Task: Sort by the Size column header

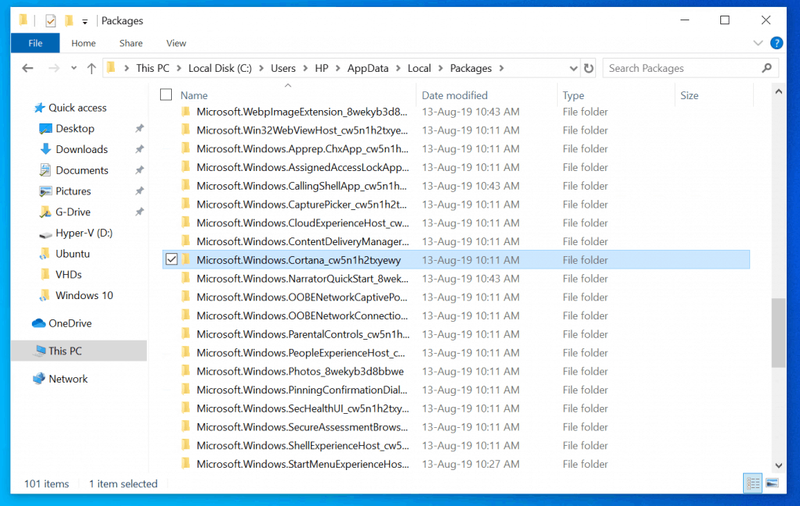Action: point(689,95)
